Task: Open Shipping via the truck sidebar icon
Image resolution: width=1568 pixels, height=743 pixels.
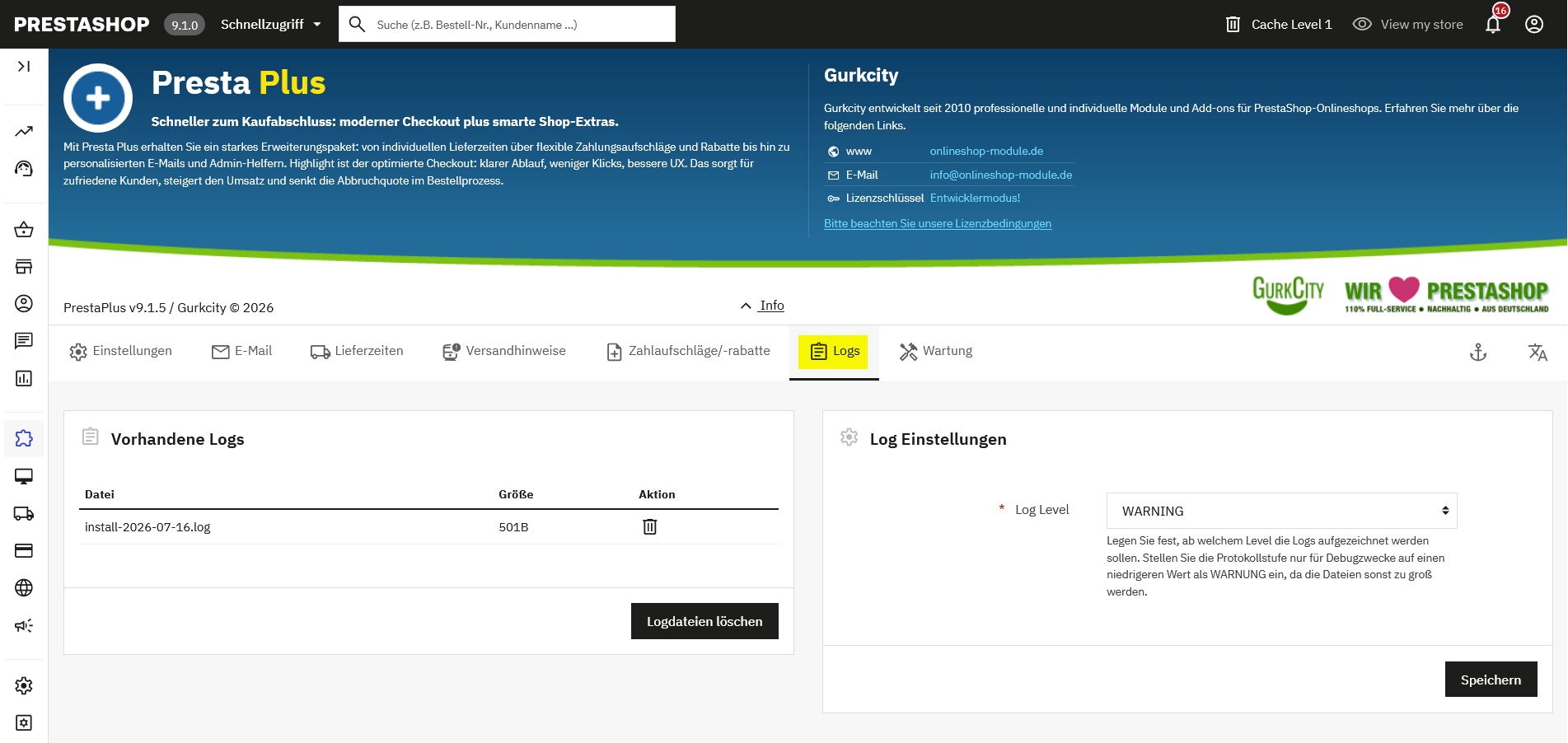Action: point(24,513)
